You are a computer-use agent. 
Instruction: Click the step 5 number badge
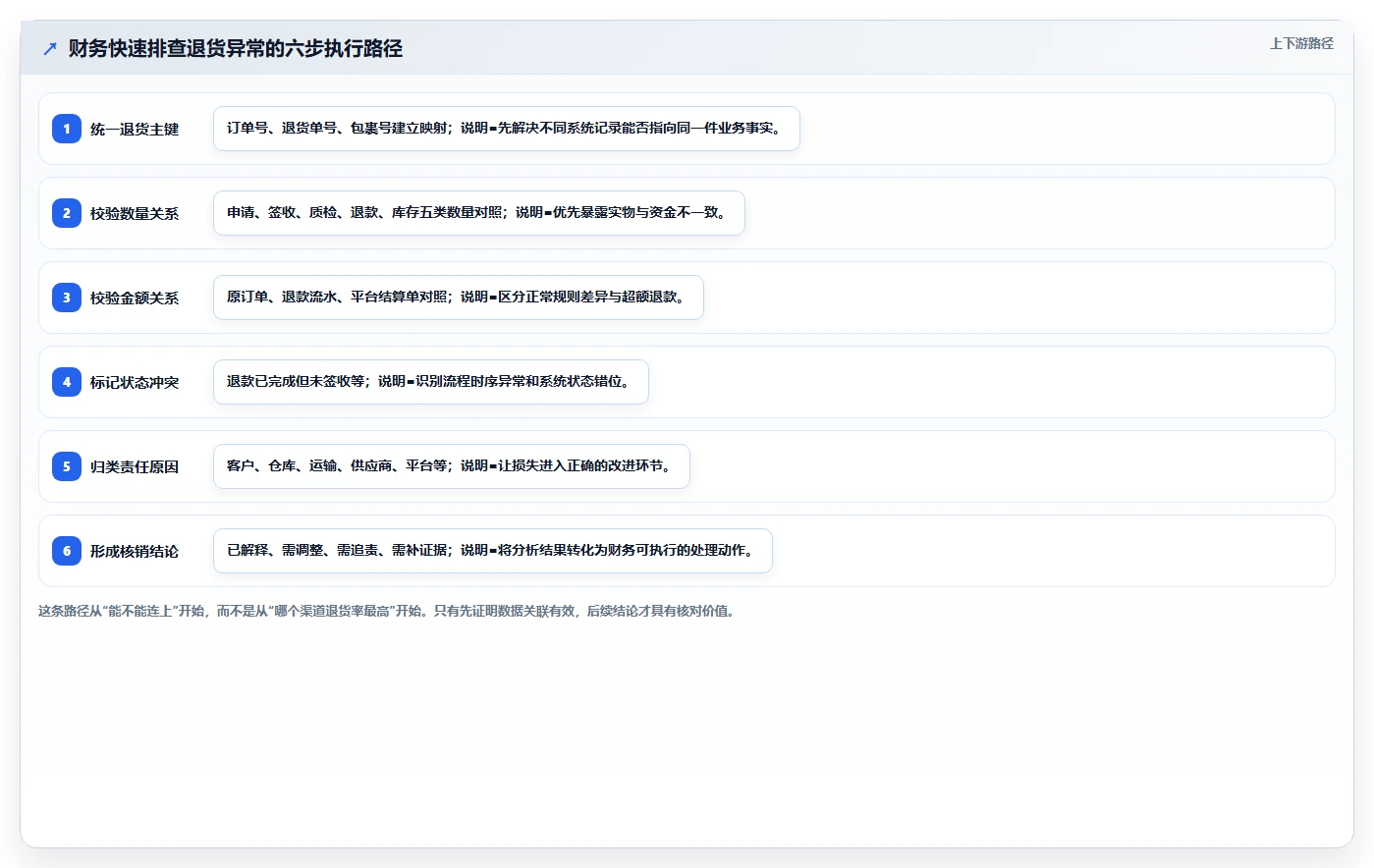[67, 466]
